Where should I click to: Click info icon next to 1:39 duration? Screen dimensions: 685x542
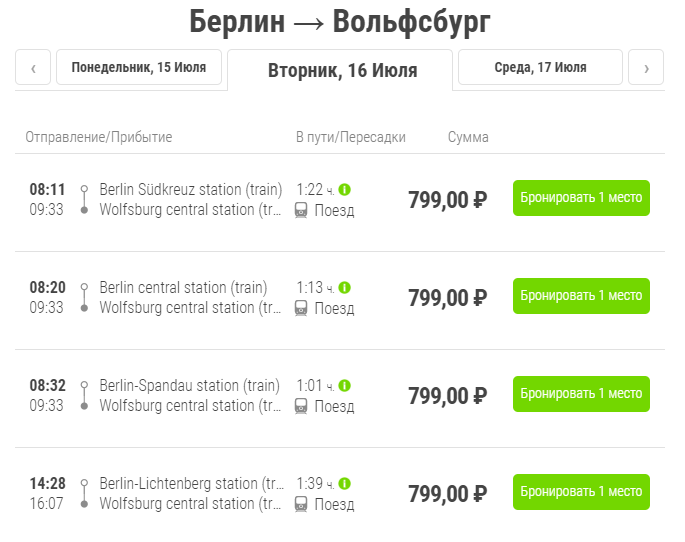pyautogui.click(x=345, y=483)
